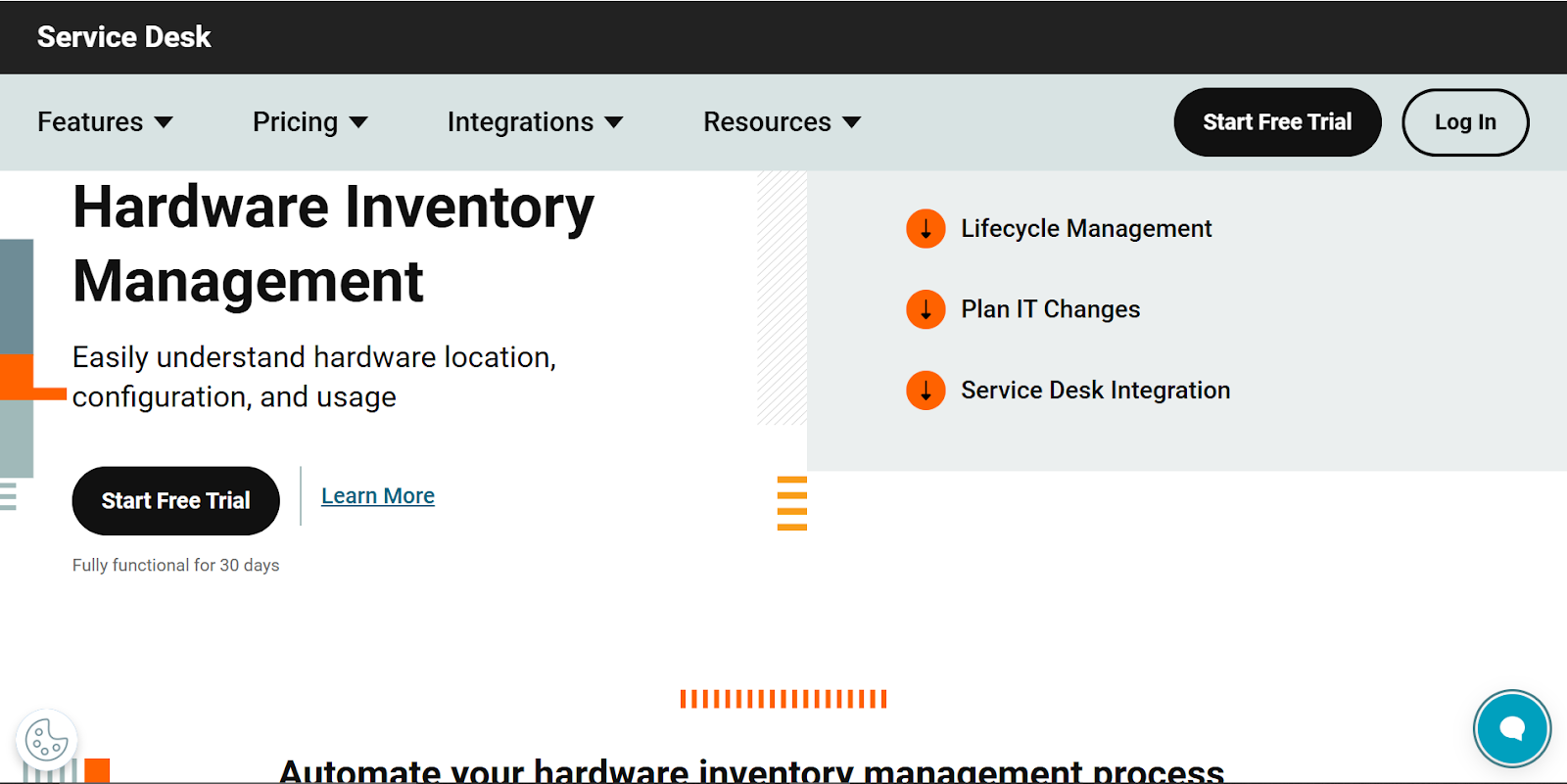The width and height of the screenshot is (1567, 784).
Task: Expand the Features dropdown arrow
Action: point(165,122)
